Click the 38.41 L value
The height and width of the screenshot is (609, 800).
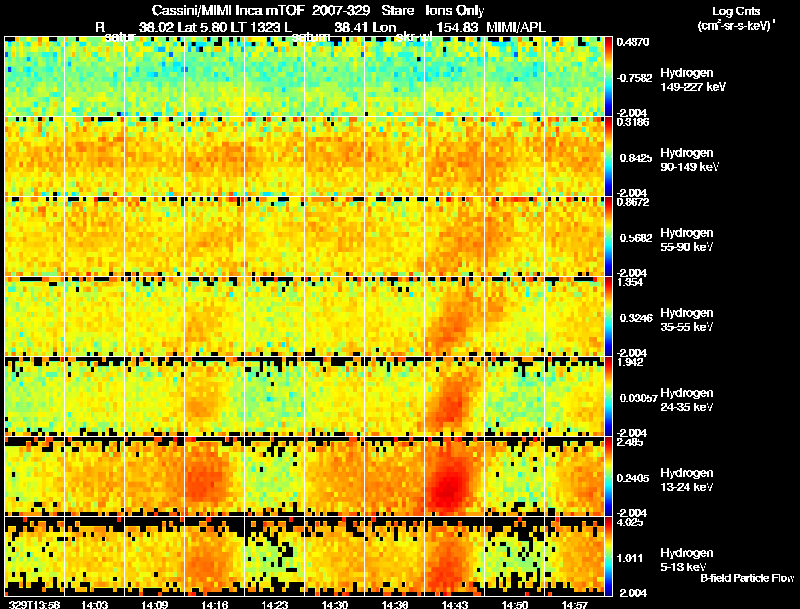click(x=354, y=27)
